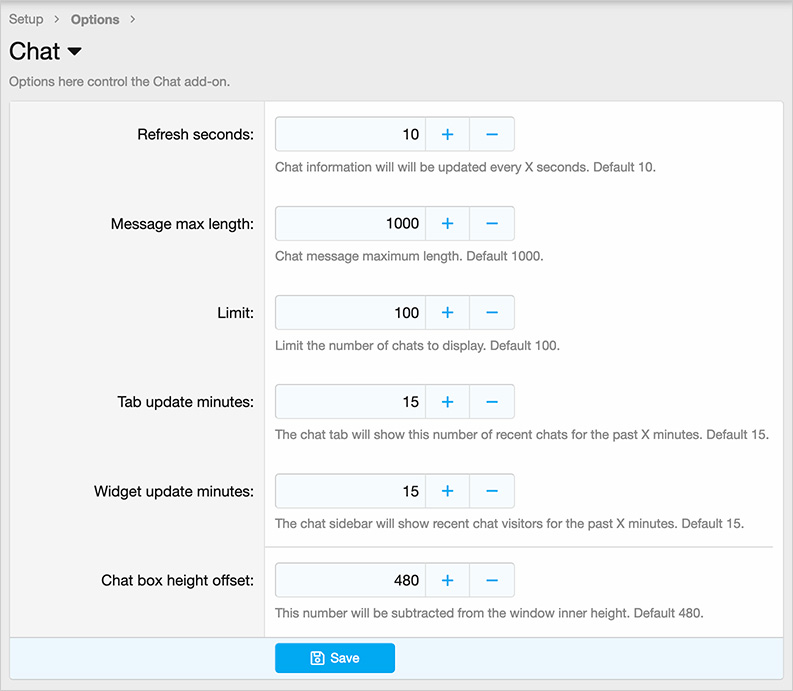
Task: Increment the Limit value
Action: point(447,312)
